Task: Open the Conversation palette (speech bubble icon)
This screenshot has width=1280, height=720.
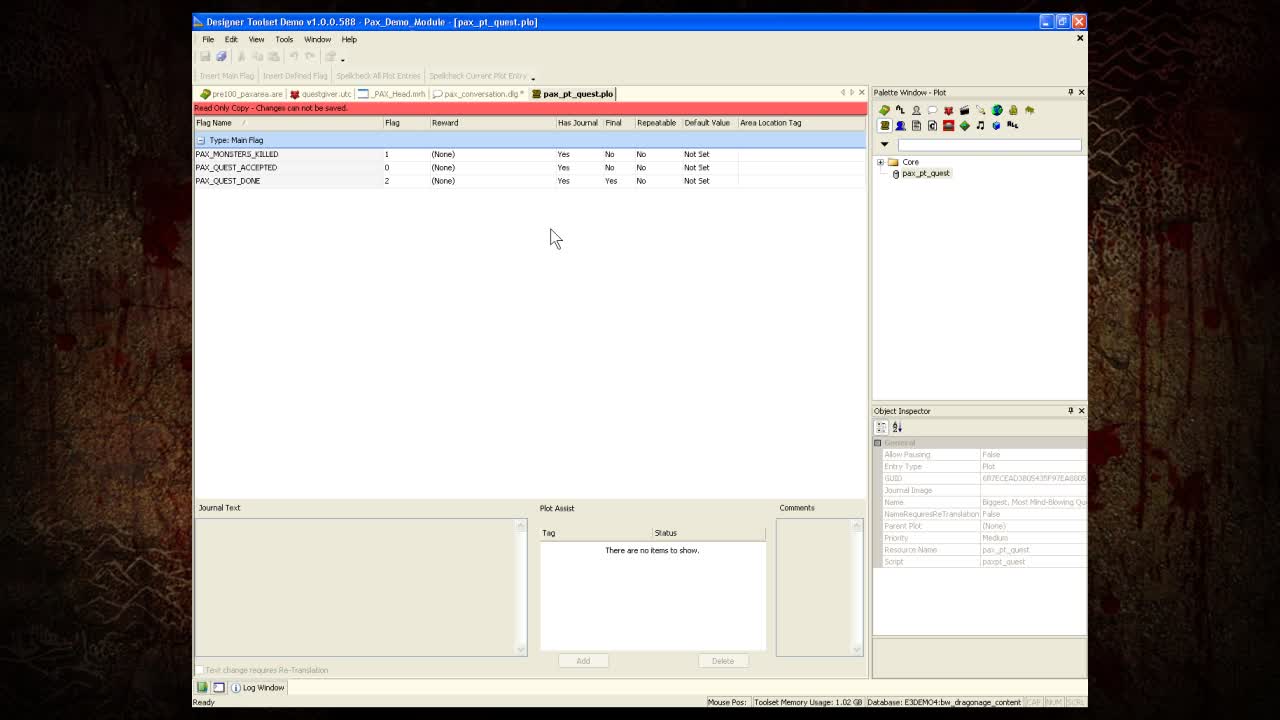Action: pyautogui.click(x=932, y=110)
